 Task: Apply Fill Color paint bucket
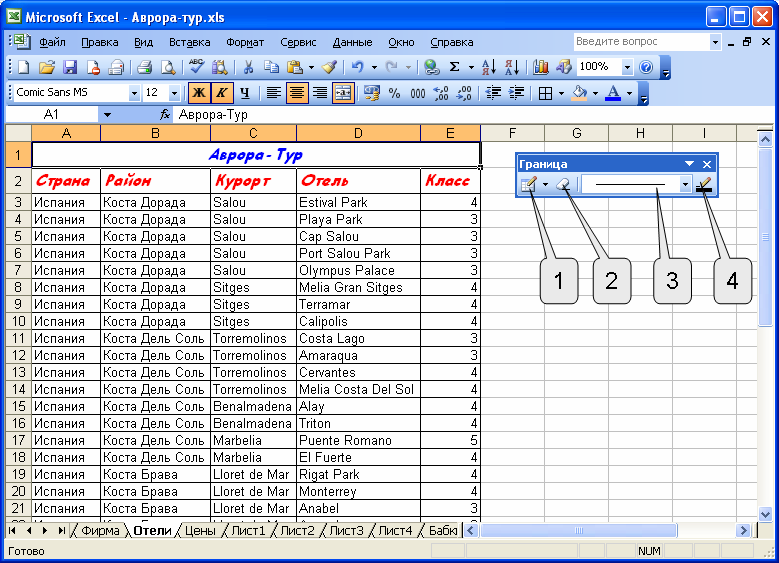coord(580,93)
